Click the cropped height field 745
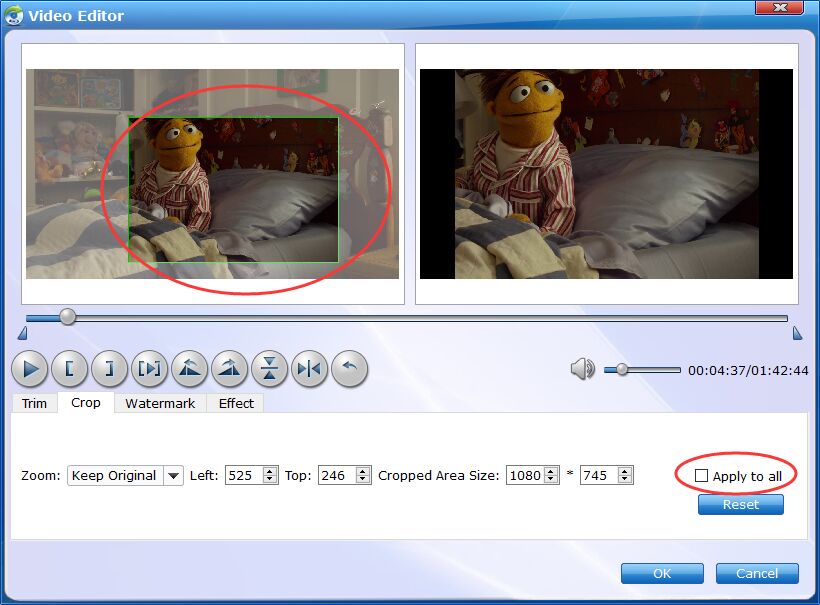This screenshot has width=820, height=605. 599,475
